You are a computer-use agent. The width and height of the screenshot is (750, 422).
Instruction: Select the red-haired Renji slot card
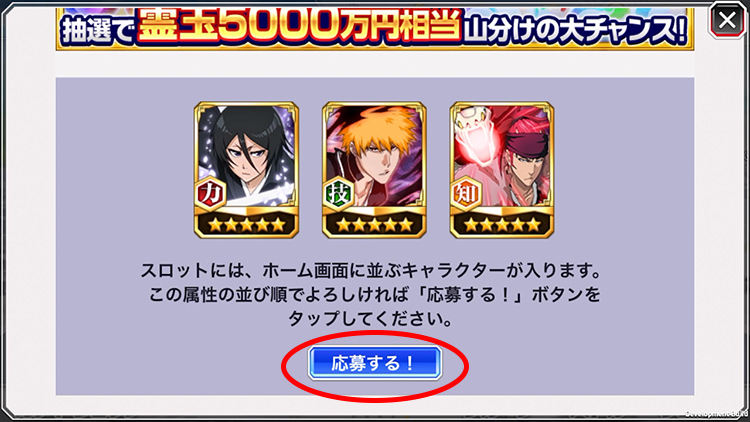(x=502, y=169)
